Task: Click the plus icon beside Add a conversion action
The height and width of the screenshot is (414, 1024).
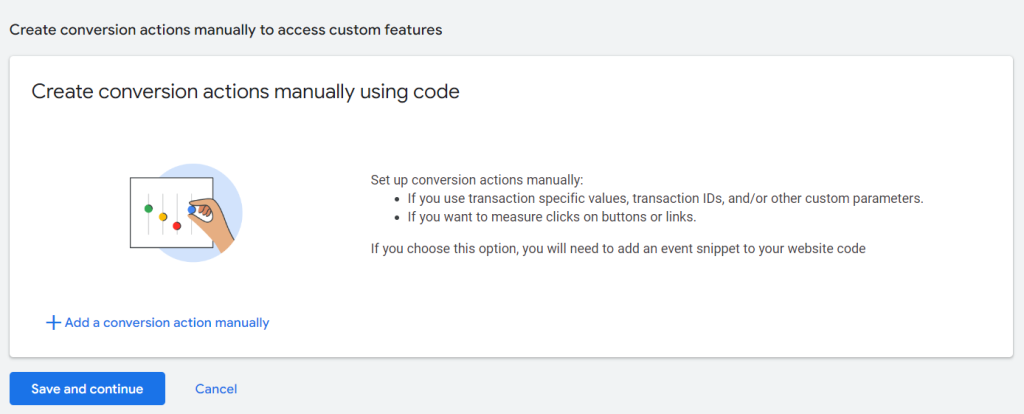Action: [x=53, y=323]
